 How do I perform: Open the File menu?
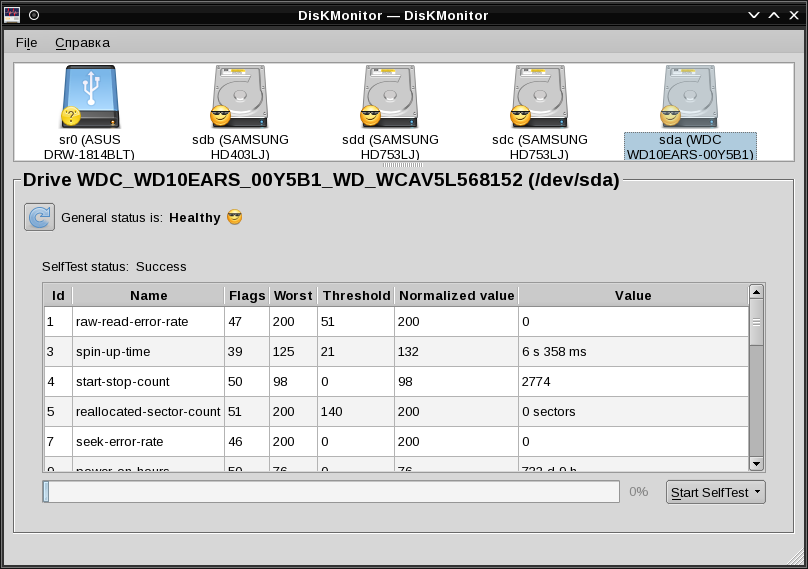(x=26, y=43)
